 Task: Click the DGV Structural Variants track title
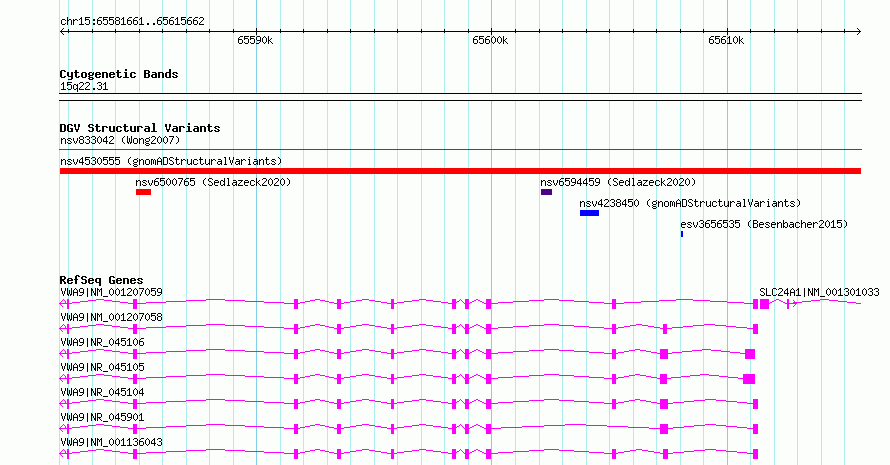coord(140,128)
